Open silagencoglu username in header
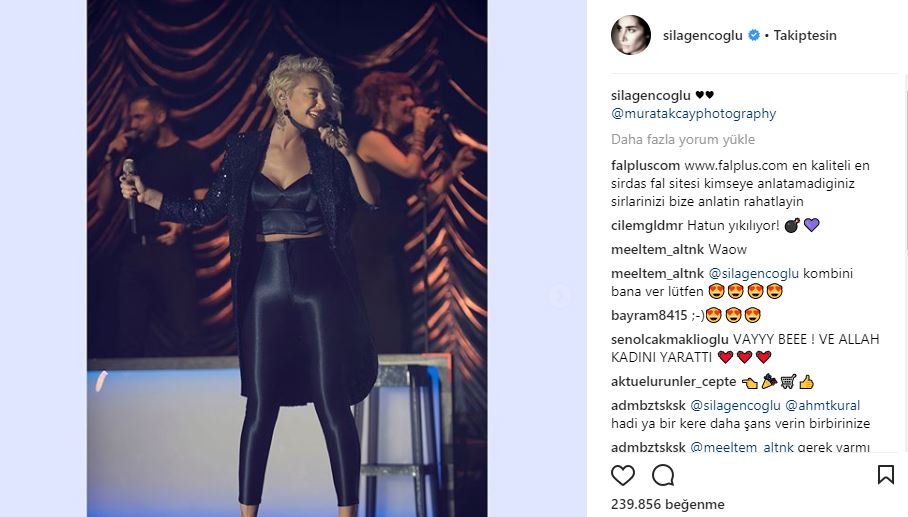The height and width of the screenshot is (517, 908). pyautogui.click(x=702, y=35)
